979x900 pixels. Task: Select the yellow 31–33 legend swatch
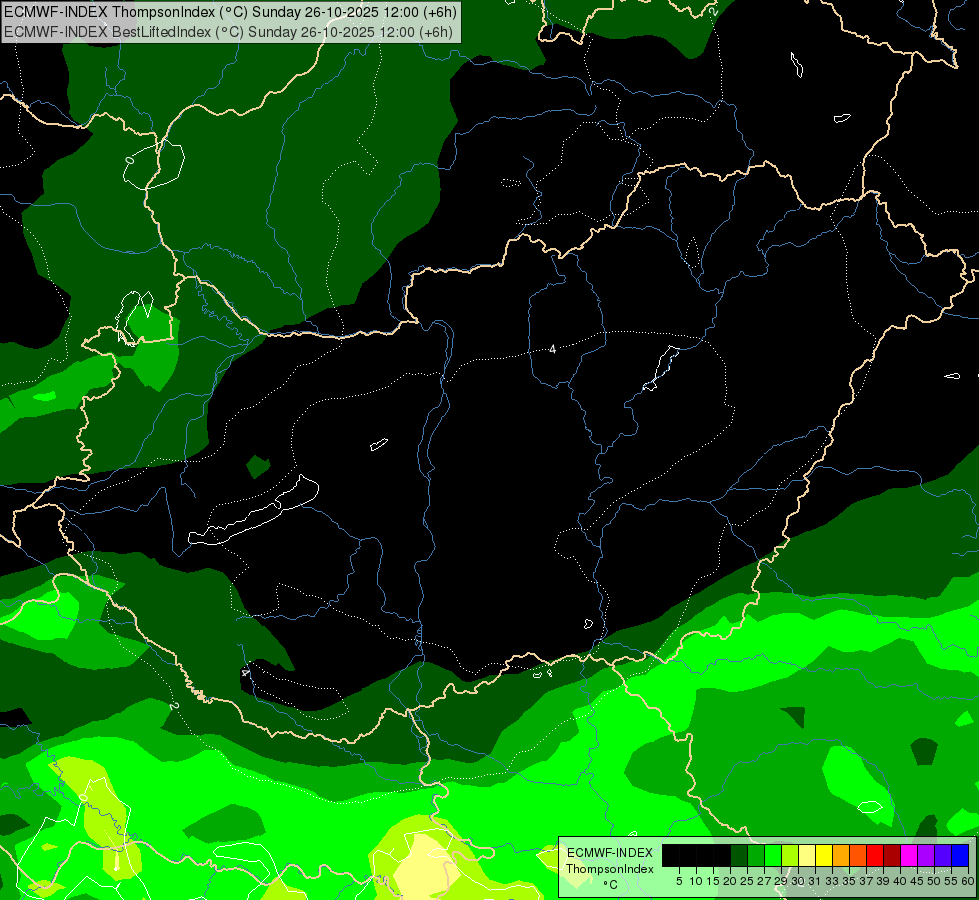824,855
